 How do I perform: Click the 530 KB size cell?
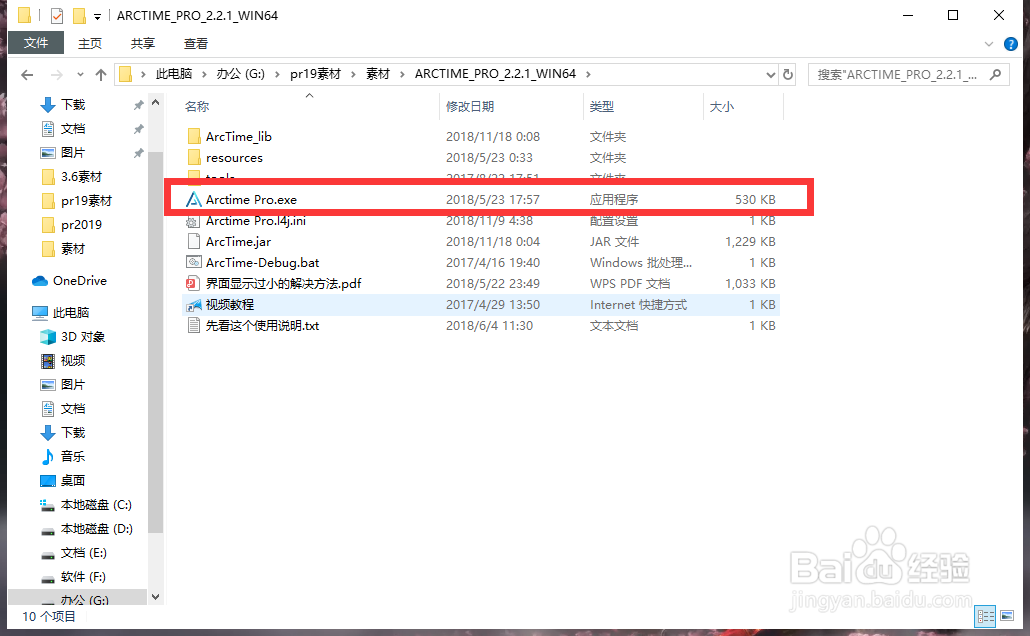[x=755, y=200]
